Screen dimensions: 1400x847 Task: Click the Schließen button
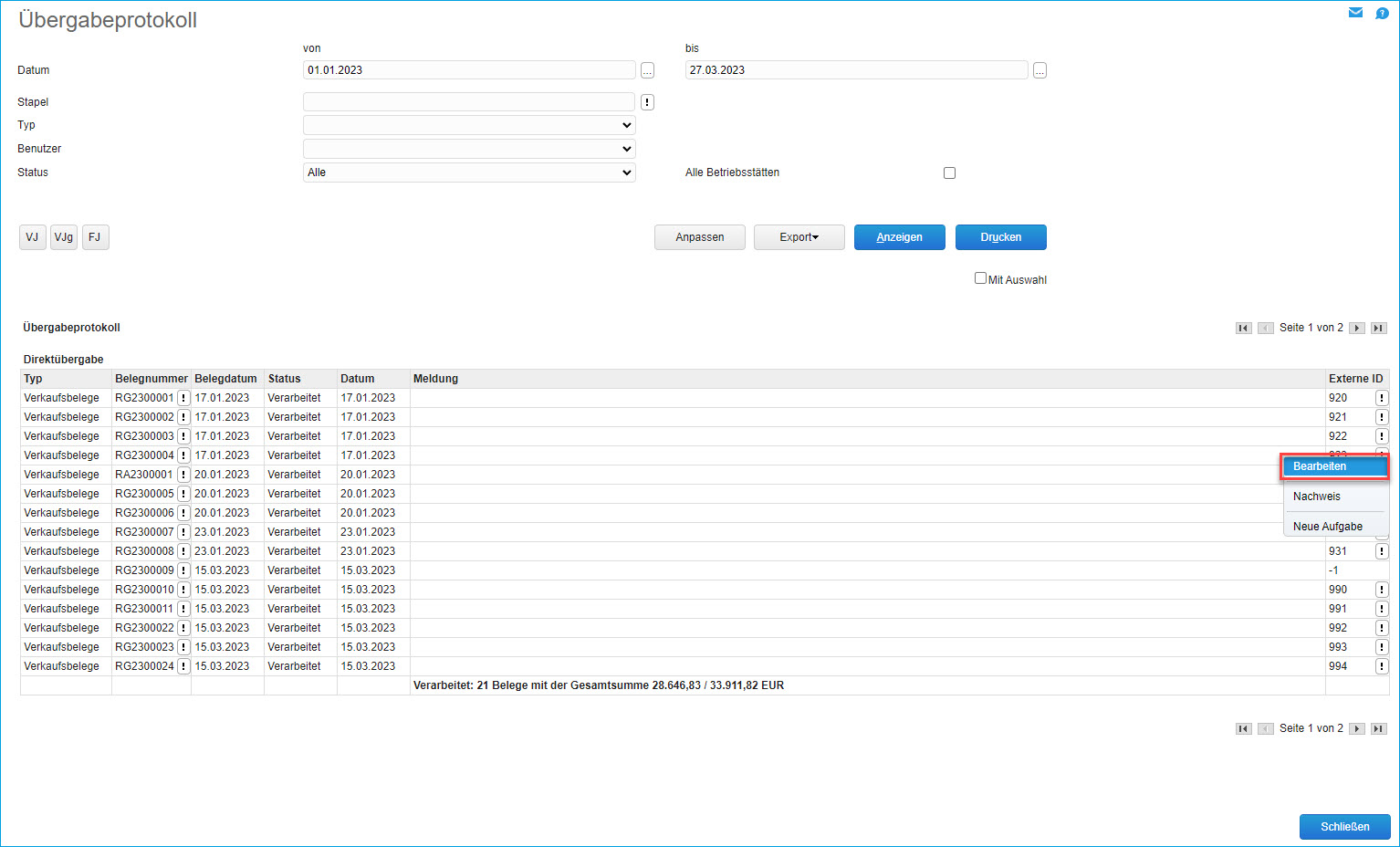pyautogui.click(x=1344, y=827)
